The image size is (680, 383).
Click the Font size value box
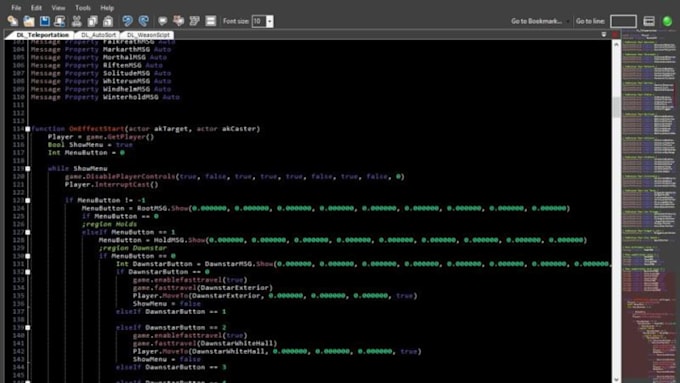point(259,21)
